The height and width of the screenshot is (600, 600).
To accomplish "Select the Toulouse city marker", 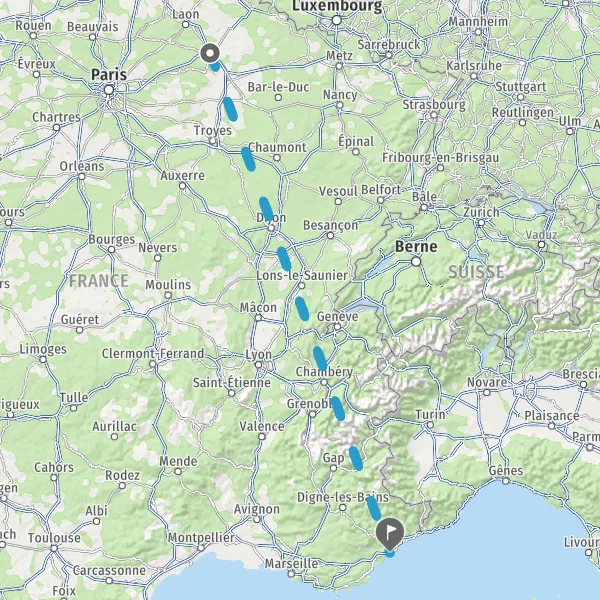I will click(54, 549).
